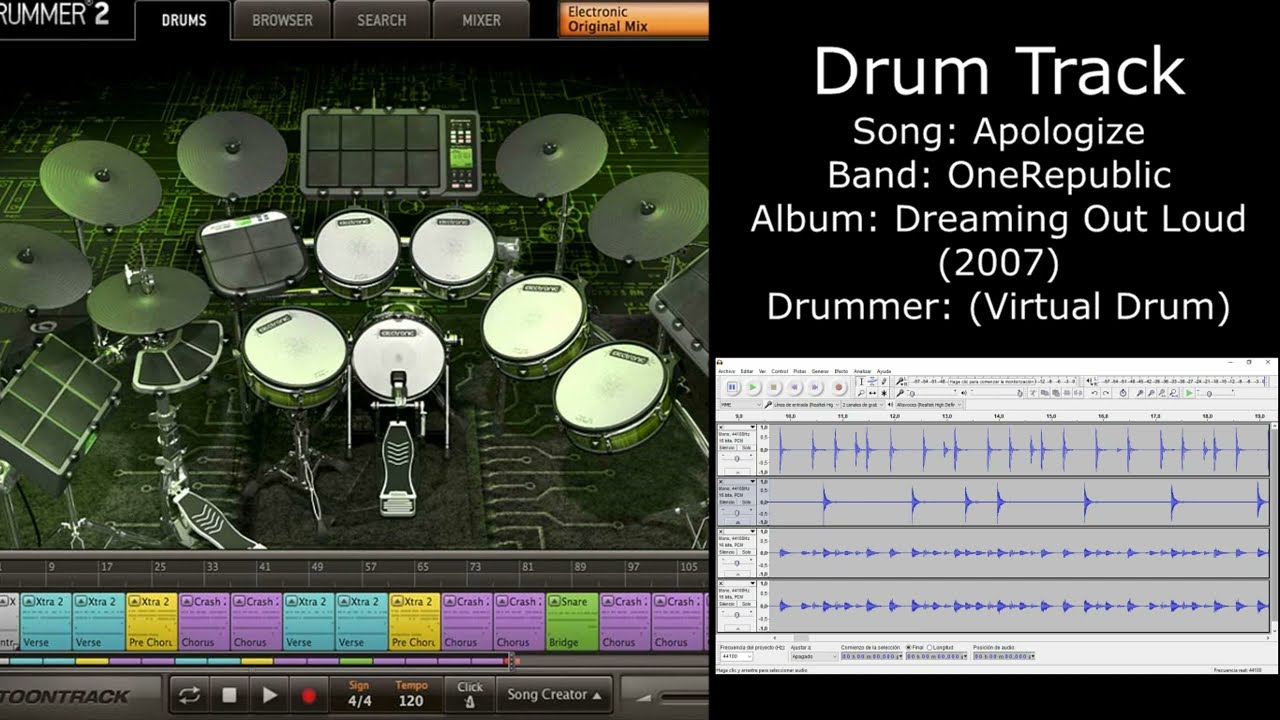The image size is (1280, 720).
Task: Click the Copy icon in Audacity
Action: 1045,392
